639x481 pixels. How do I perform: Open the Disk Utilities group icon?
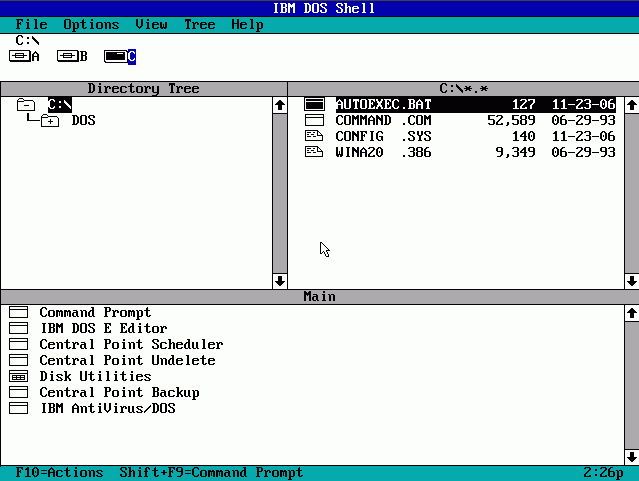(x=19, y=376)
